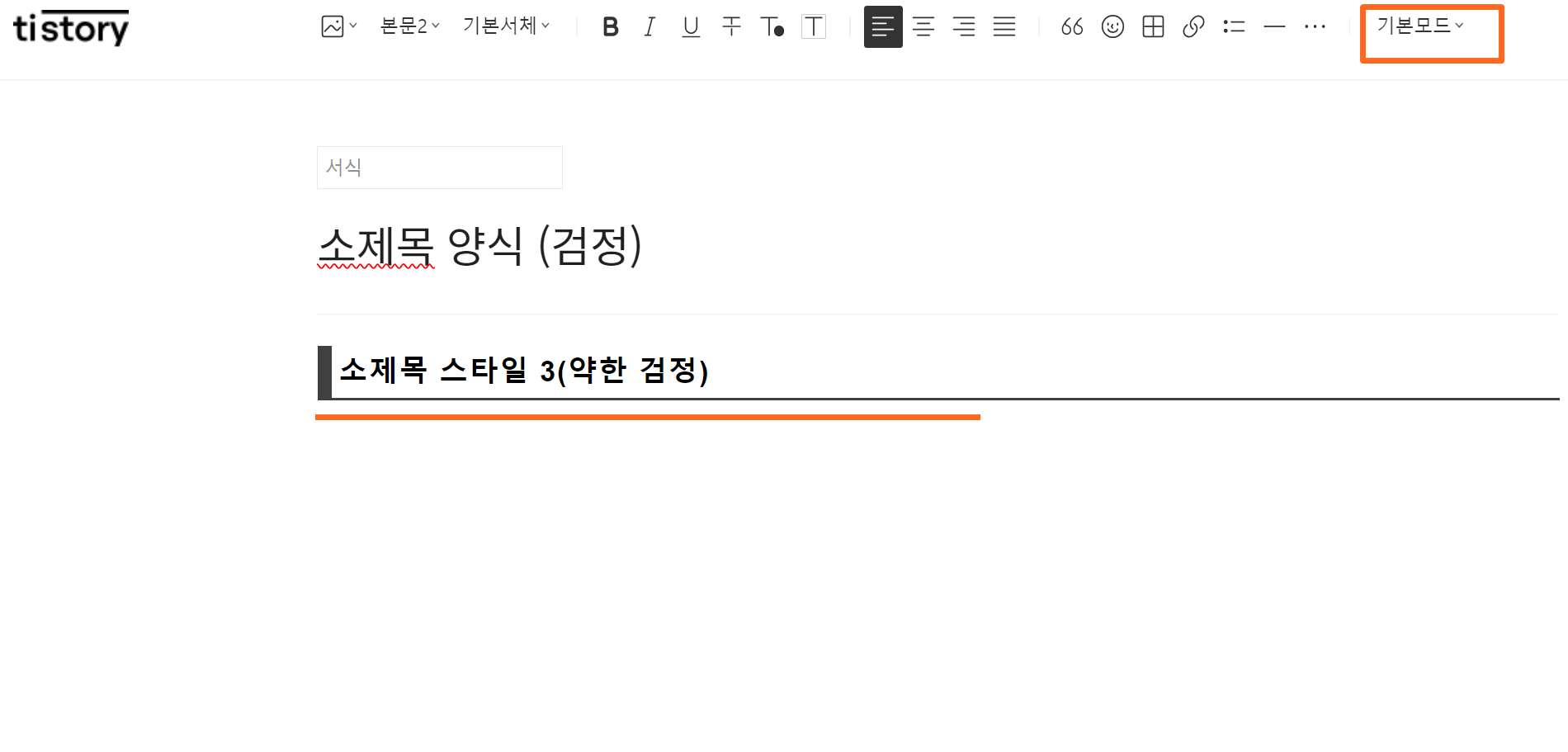Insert a table into the post
The image size is (1568, 752).
tap(1152, 26)
